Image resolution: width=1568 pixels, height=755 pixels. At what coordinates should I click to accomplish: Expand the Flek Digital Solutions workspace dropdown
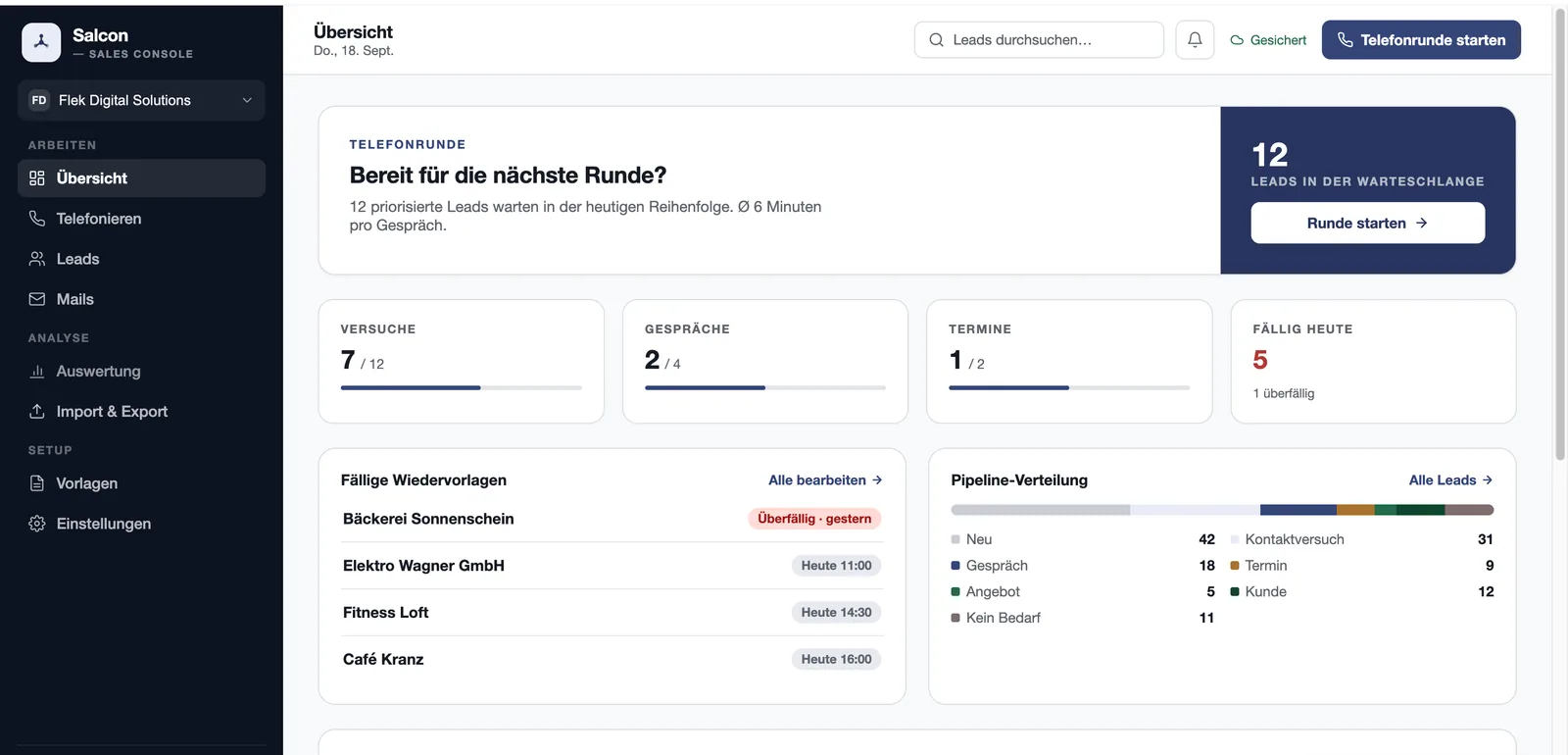(x=141, y=100)
